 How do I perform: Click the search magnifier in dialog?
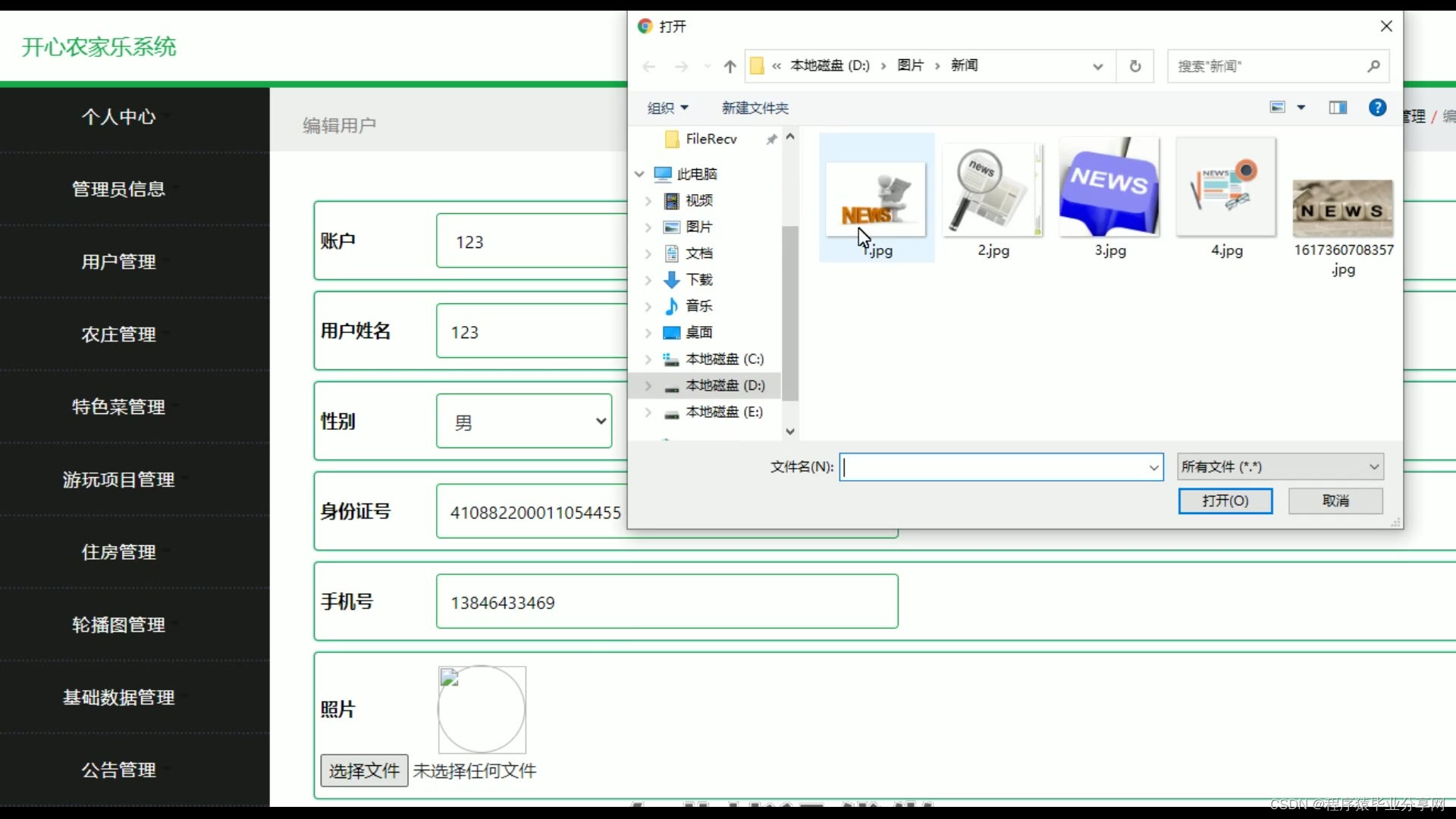point(1373,67)
